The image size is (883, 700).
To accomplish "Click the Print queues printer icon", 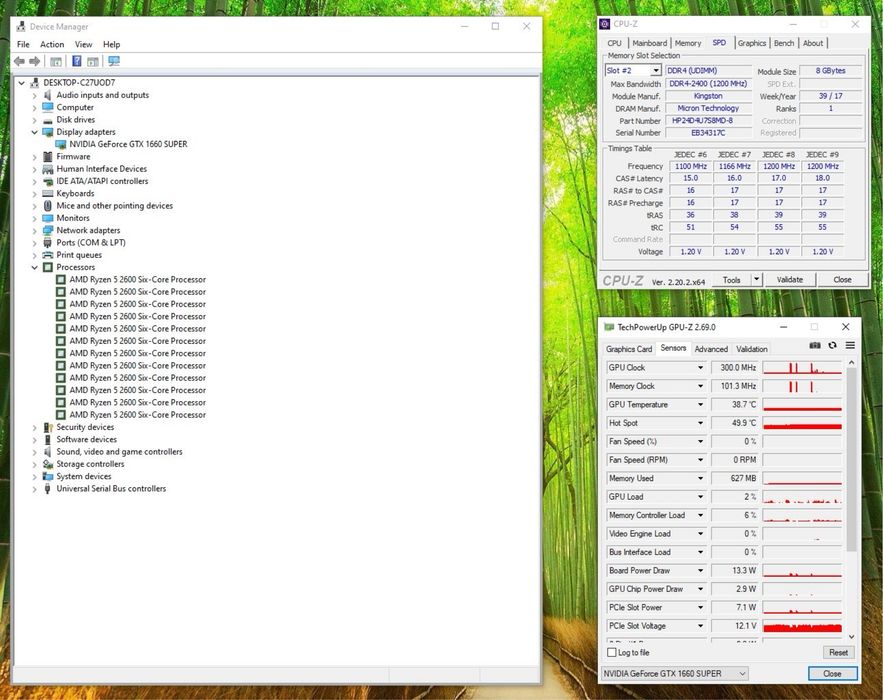I will coord(48,255).
